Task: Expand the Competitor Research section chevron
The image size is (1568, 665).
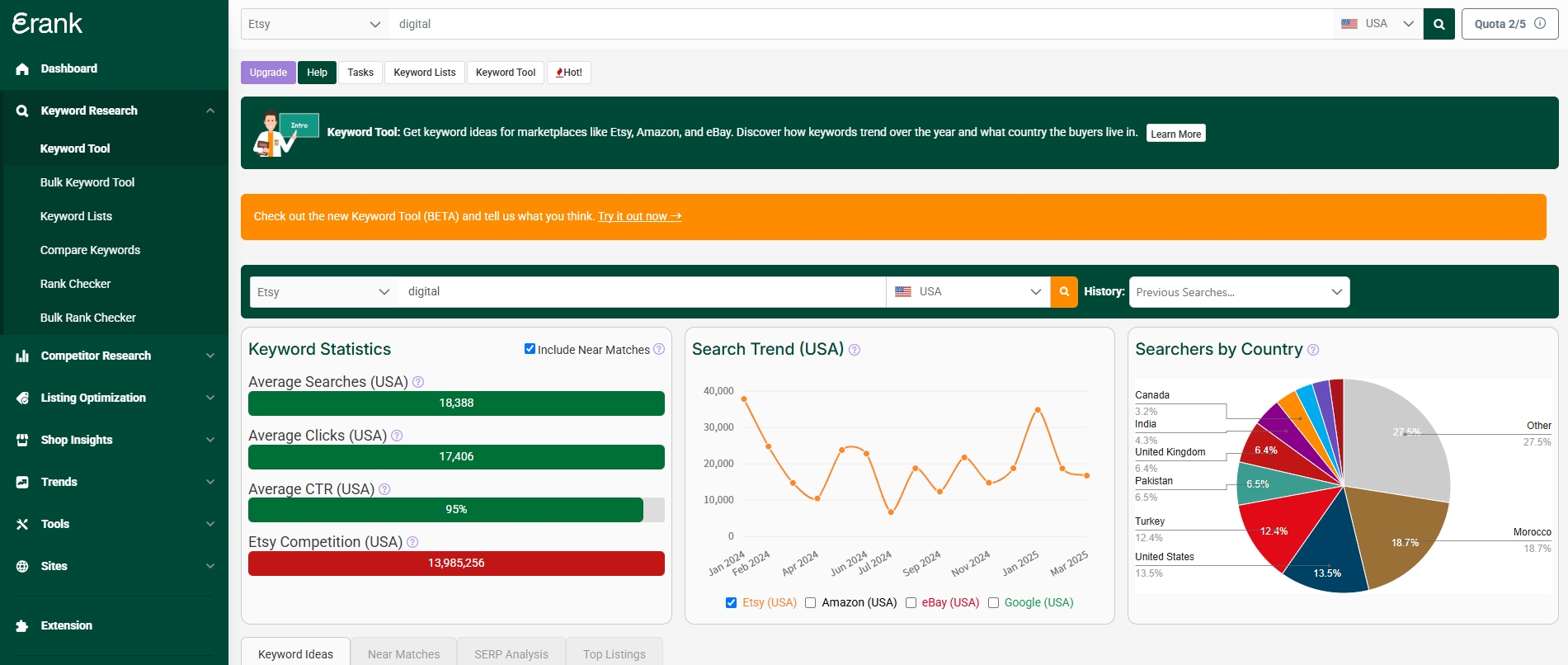Action: [x=210, y=356]
